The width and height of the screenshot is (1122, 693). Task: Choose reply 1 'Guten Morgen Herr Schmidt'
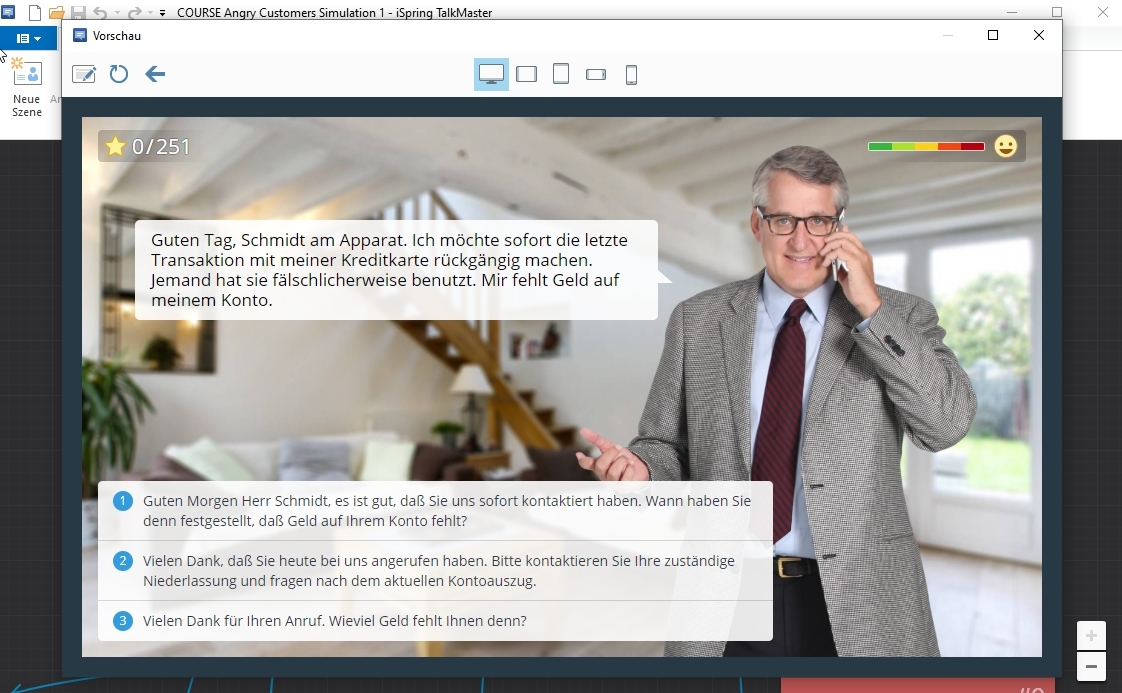click(435, 510)
